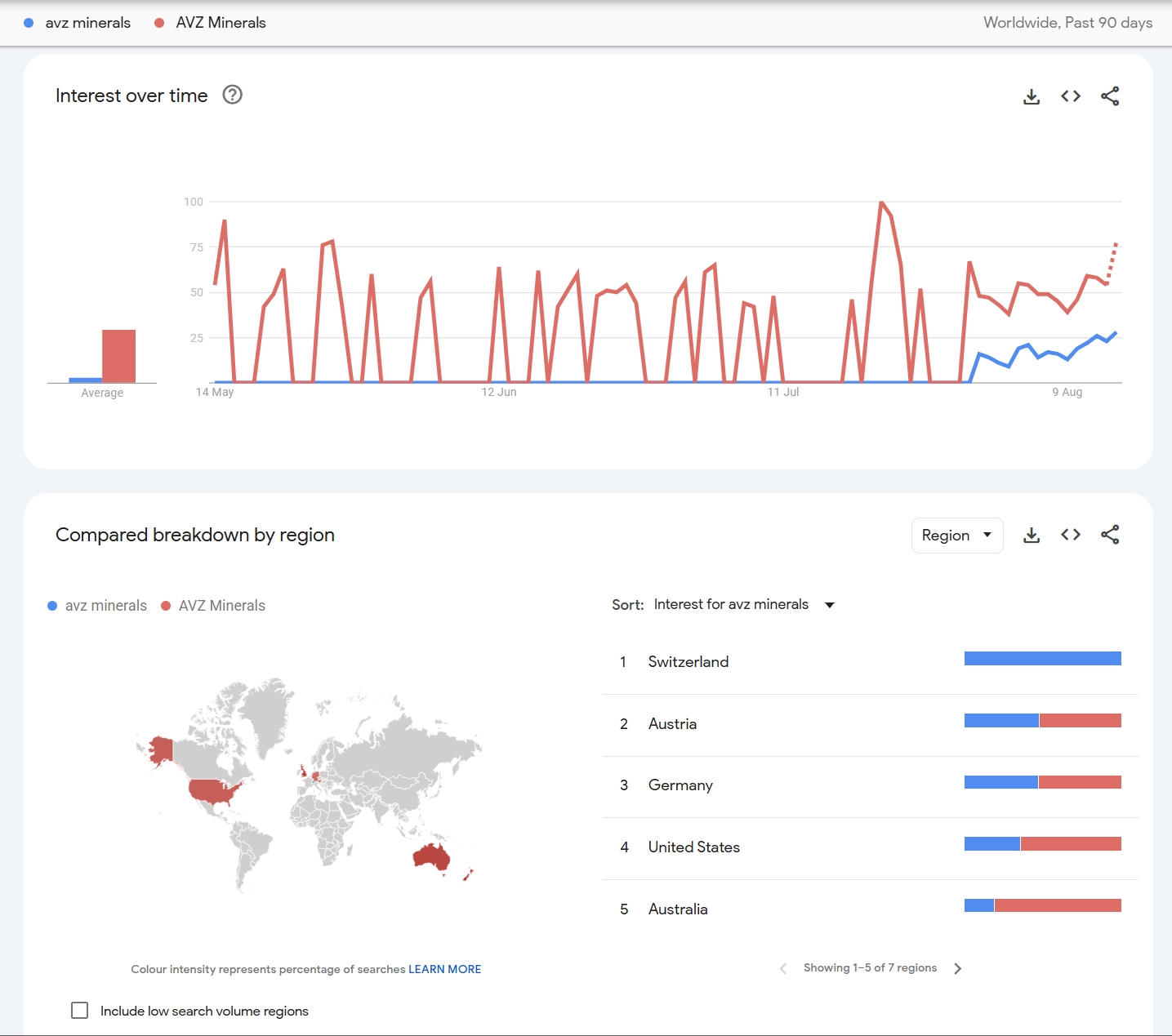This screenshot has width=1172, height=1036.
Task: Click the Worldwide, Past 90 days text
Action: (1068, 23)
